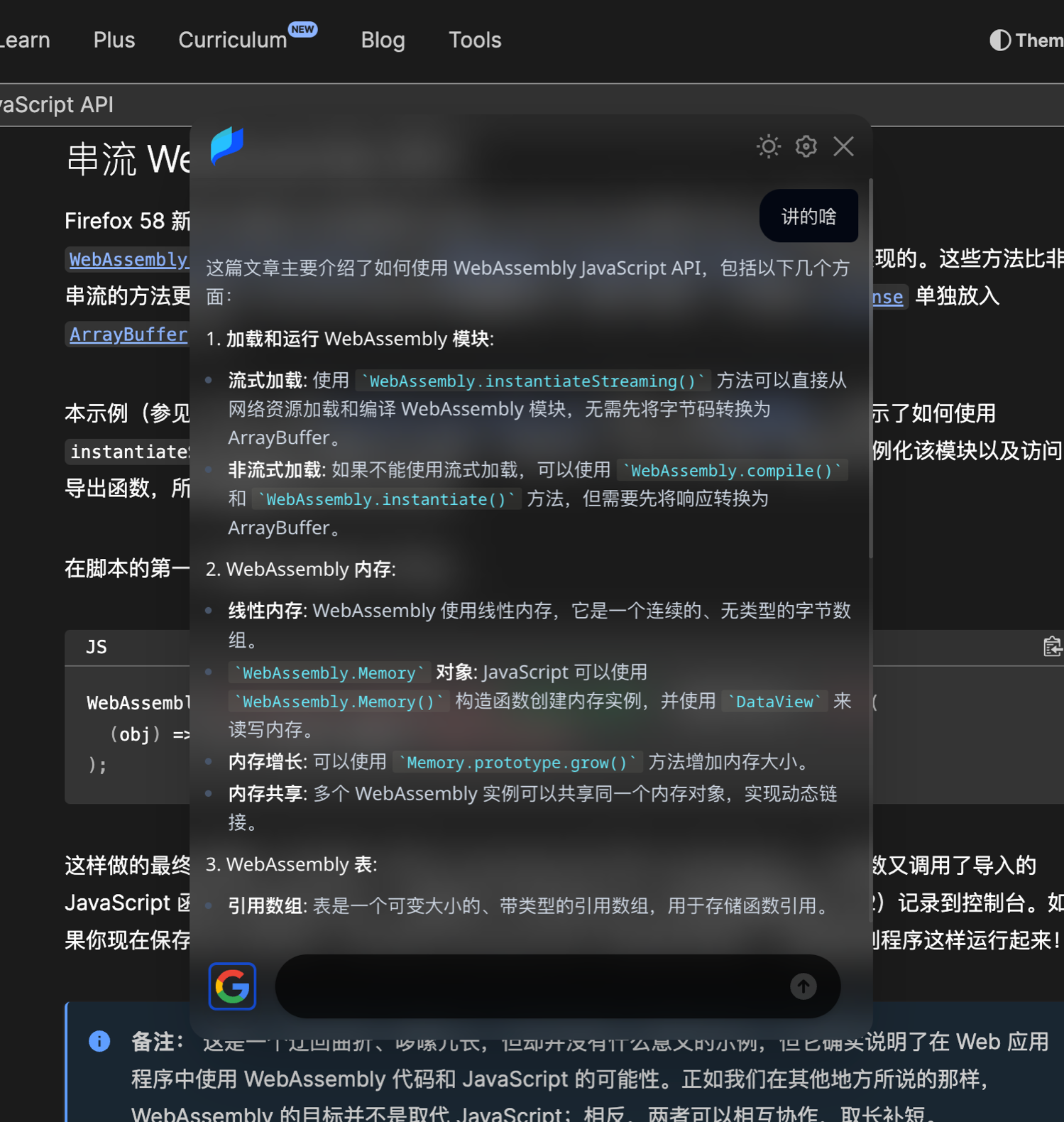
Task: Close the AI chat panel
Action: click(843, 146)
